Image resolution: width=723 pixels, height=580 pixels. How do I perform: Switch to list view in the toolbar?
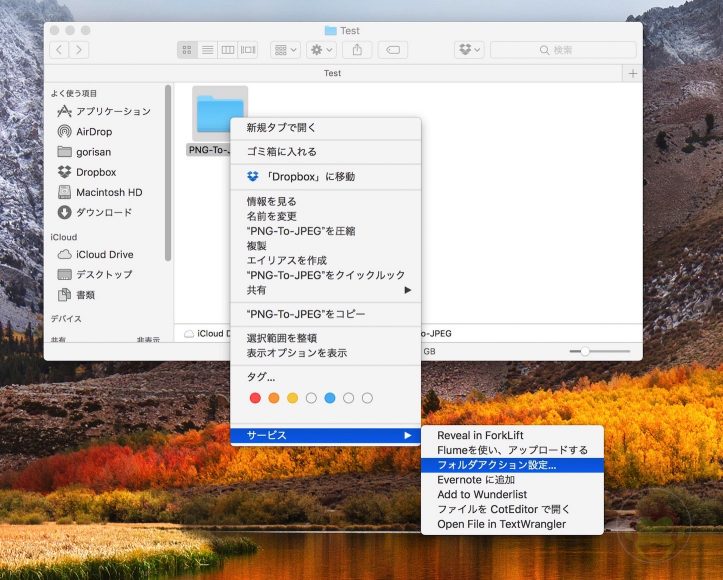click(207, 50)
